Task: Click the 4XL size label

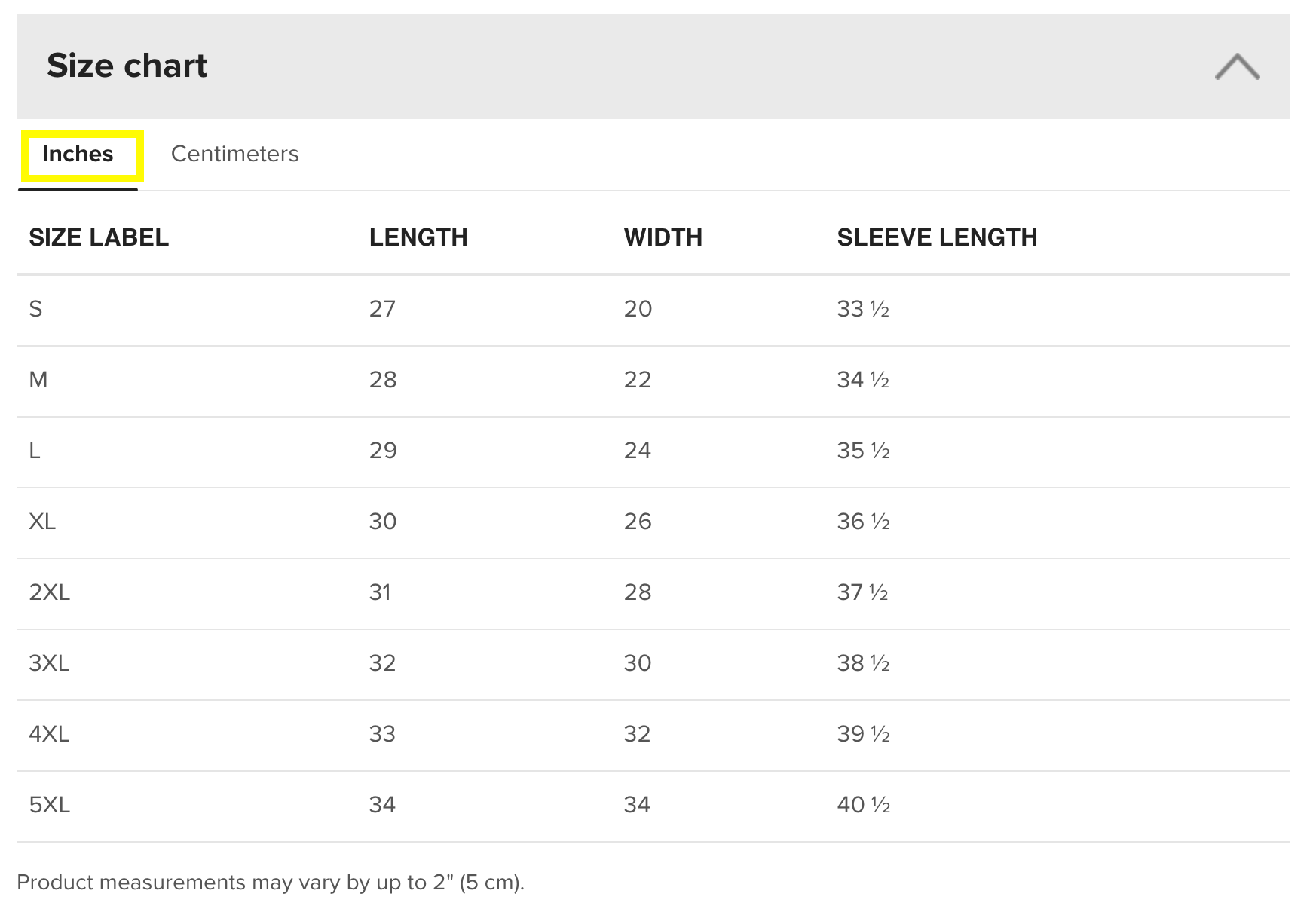Action: click(x=49, y=734)
